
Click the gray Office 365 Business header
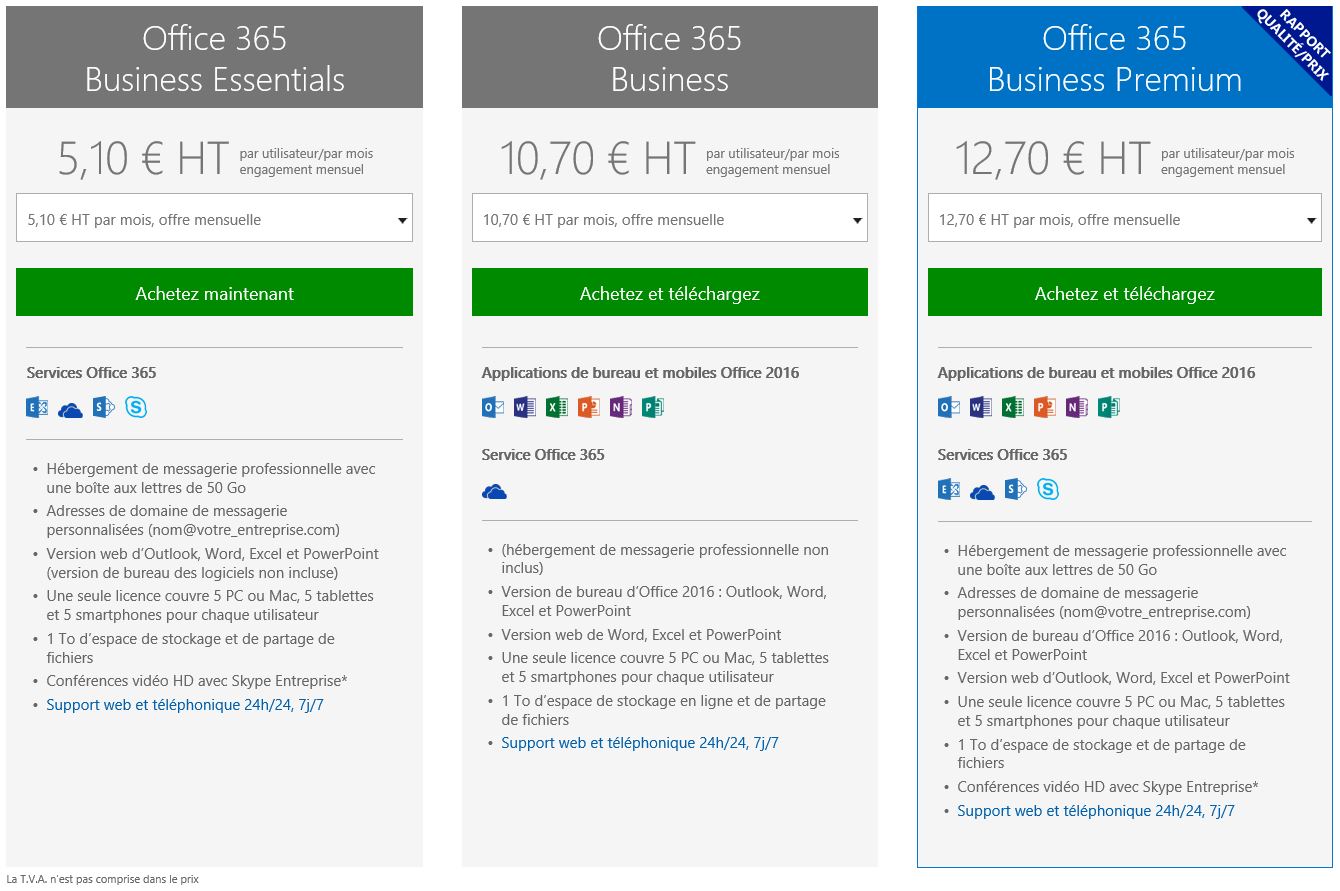pos(670,57)
